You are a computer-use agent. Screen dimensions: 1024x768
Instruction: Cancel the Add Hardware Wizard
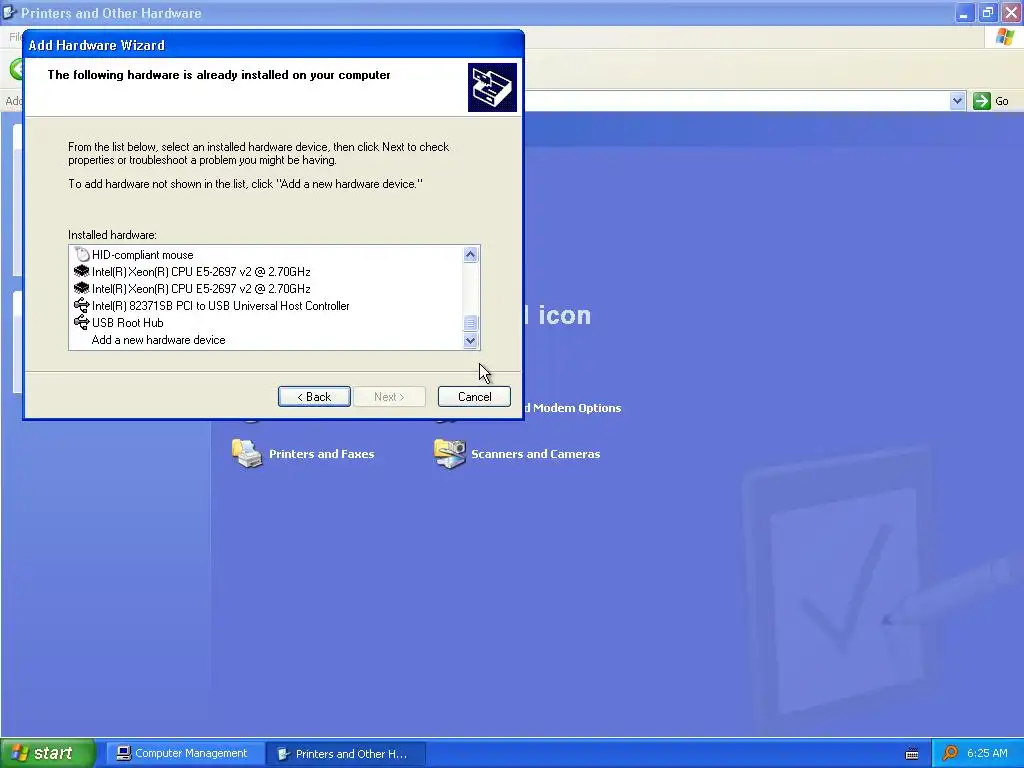tap(474, 396)
